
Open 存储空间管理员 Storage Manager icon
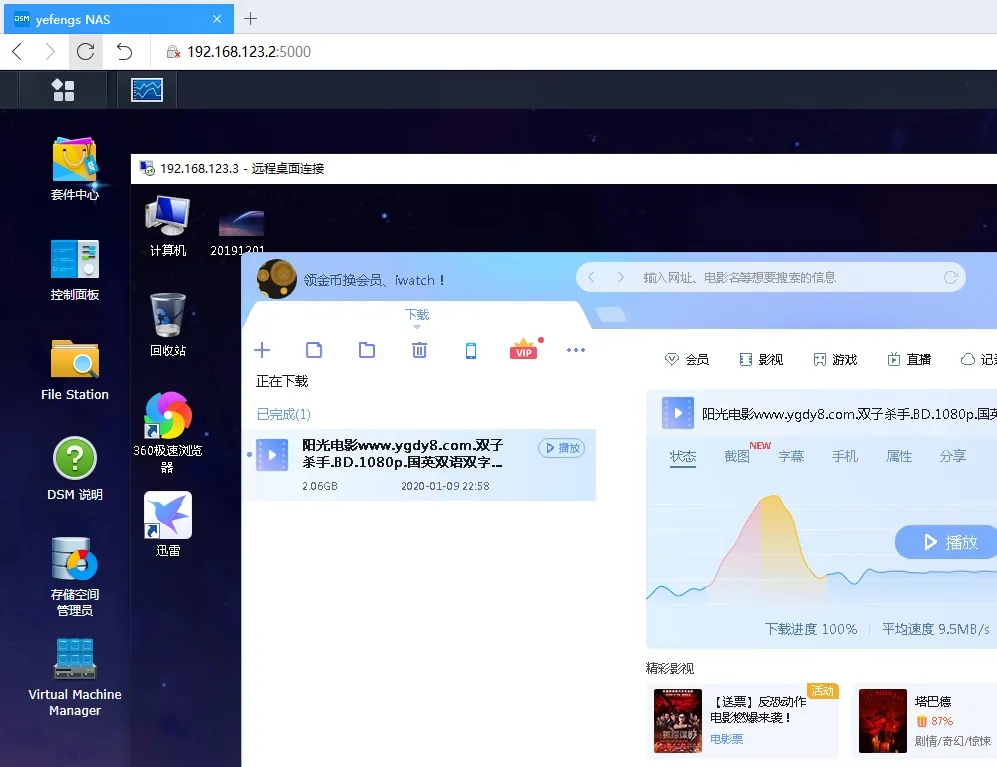coord(74,577)
